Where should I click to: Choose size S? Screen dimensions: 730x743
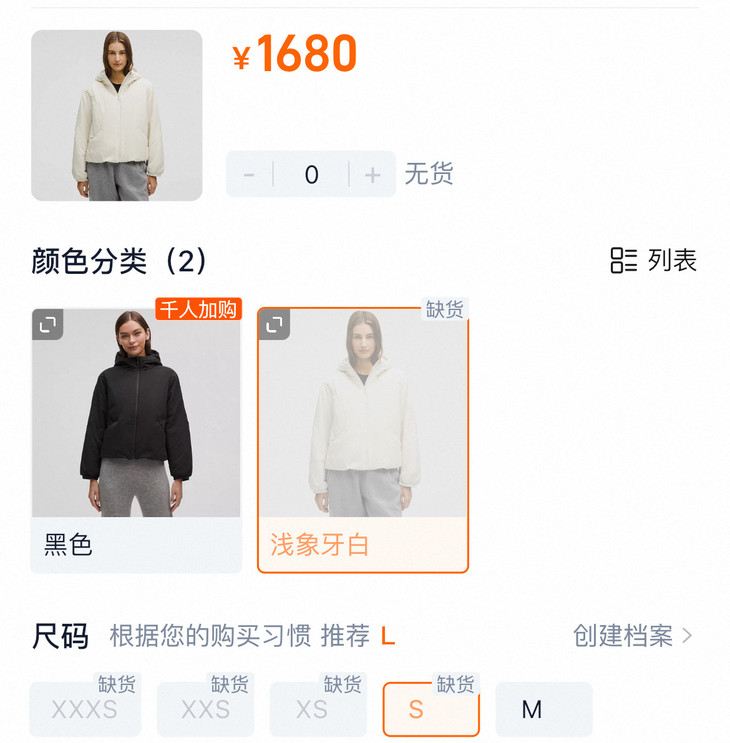[x=431, y=709]
